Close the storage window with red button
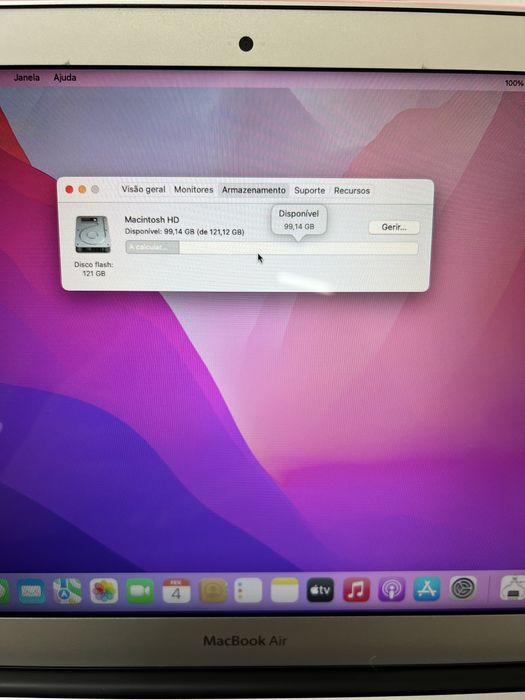This screenshot has height=700, width=525. pos(69,189)
